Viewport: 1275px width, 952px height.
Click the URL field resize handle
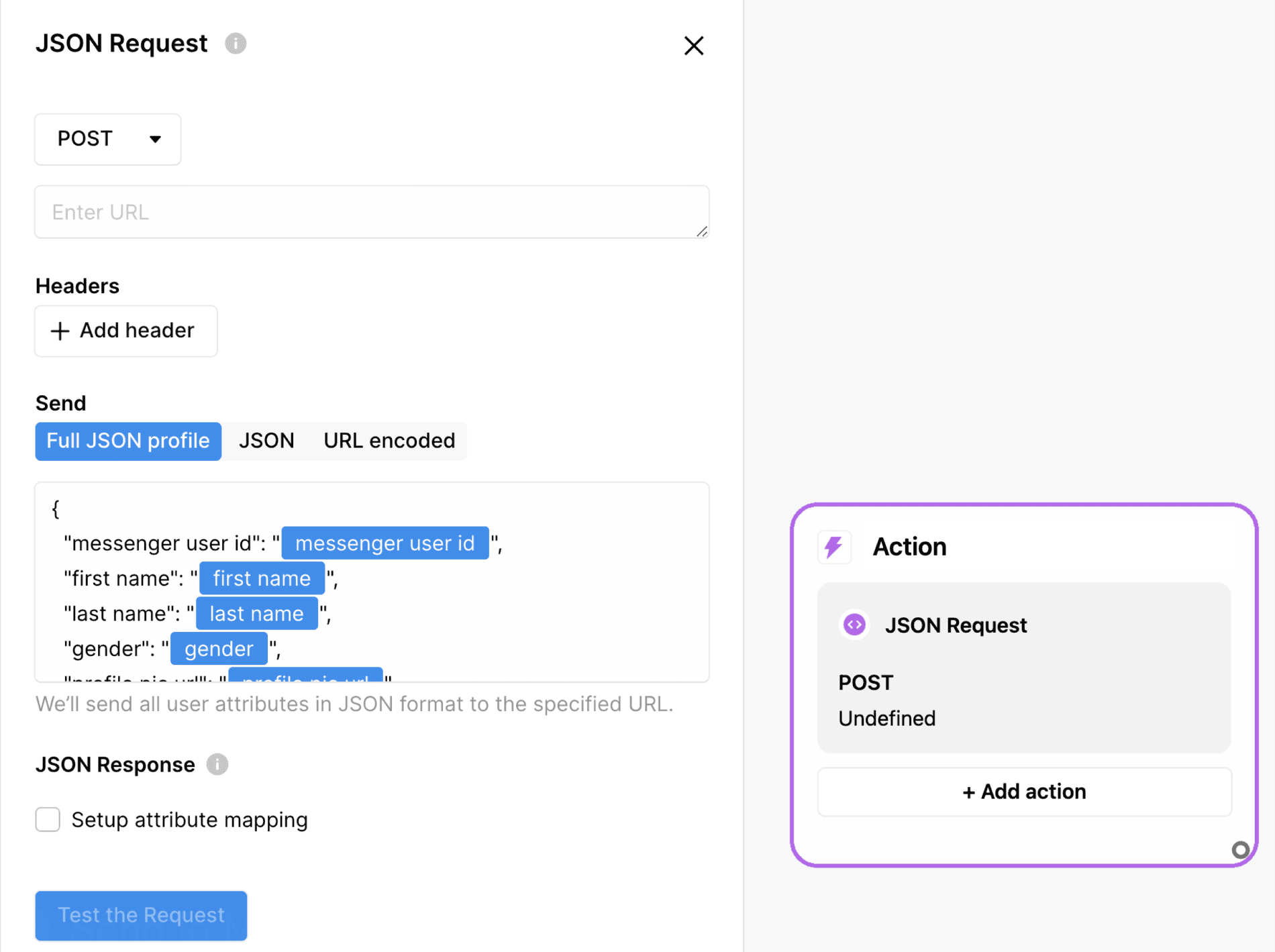(x=701, y=231)
